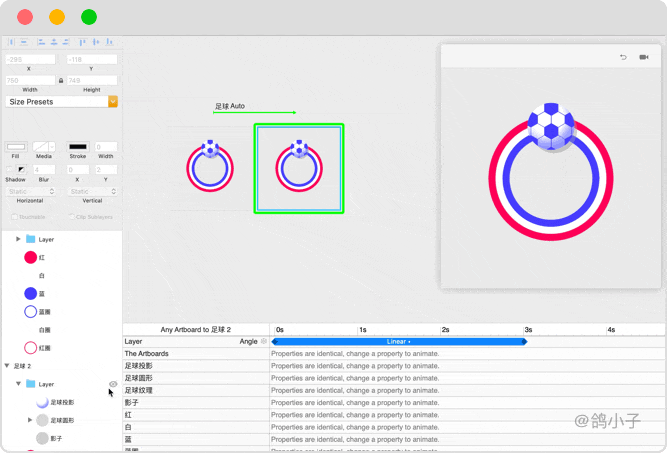Click the record video camera icon

(644, 57)
